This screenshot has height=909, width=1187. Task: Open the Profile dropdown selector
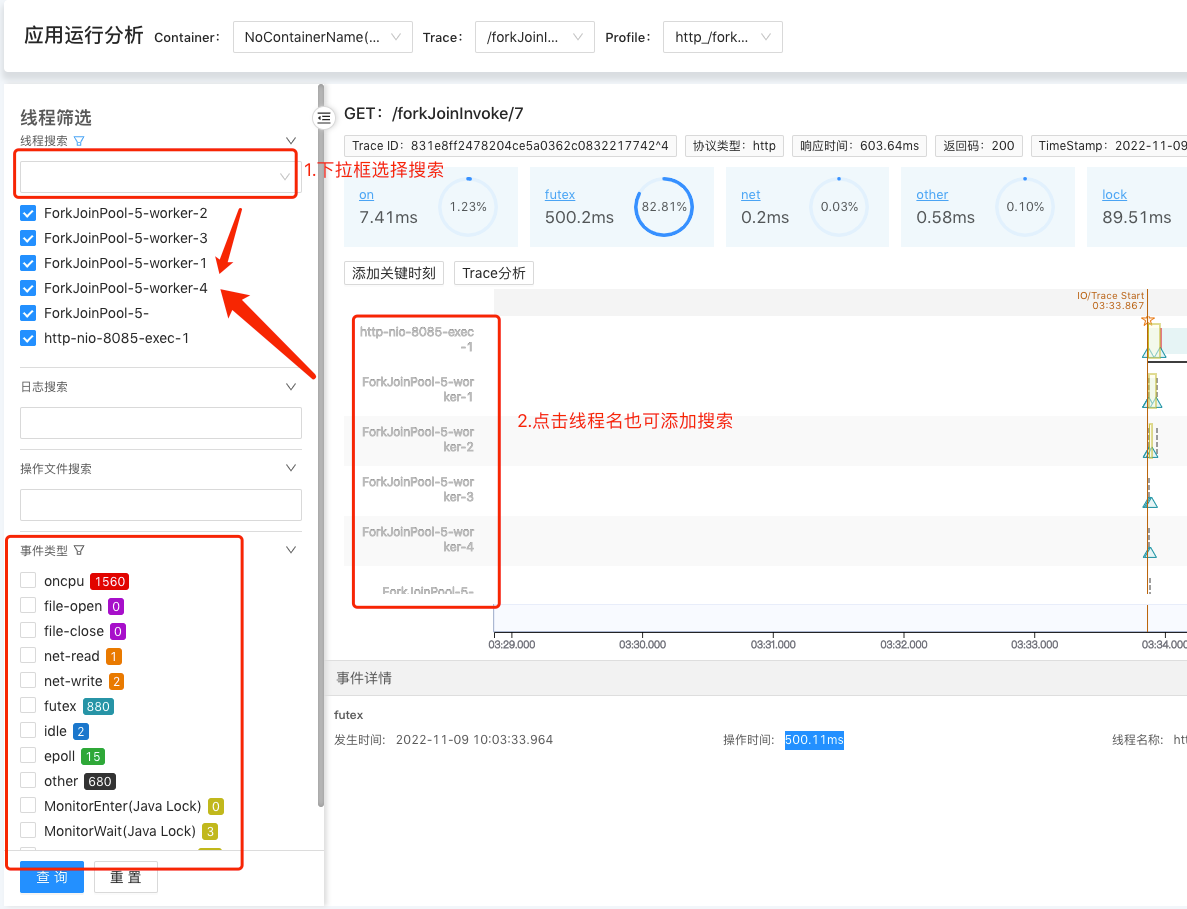(x=722, y=37)
